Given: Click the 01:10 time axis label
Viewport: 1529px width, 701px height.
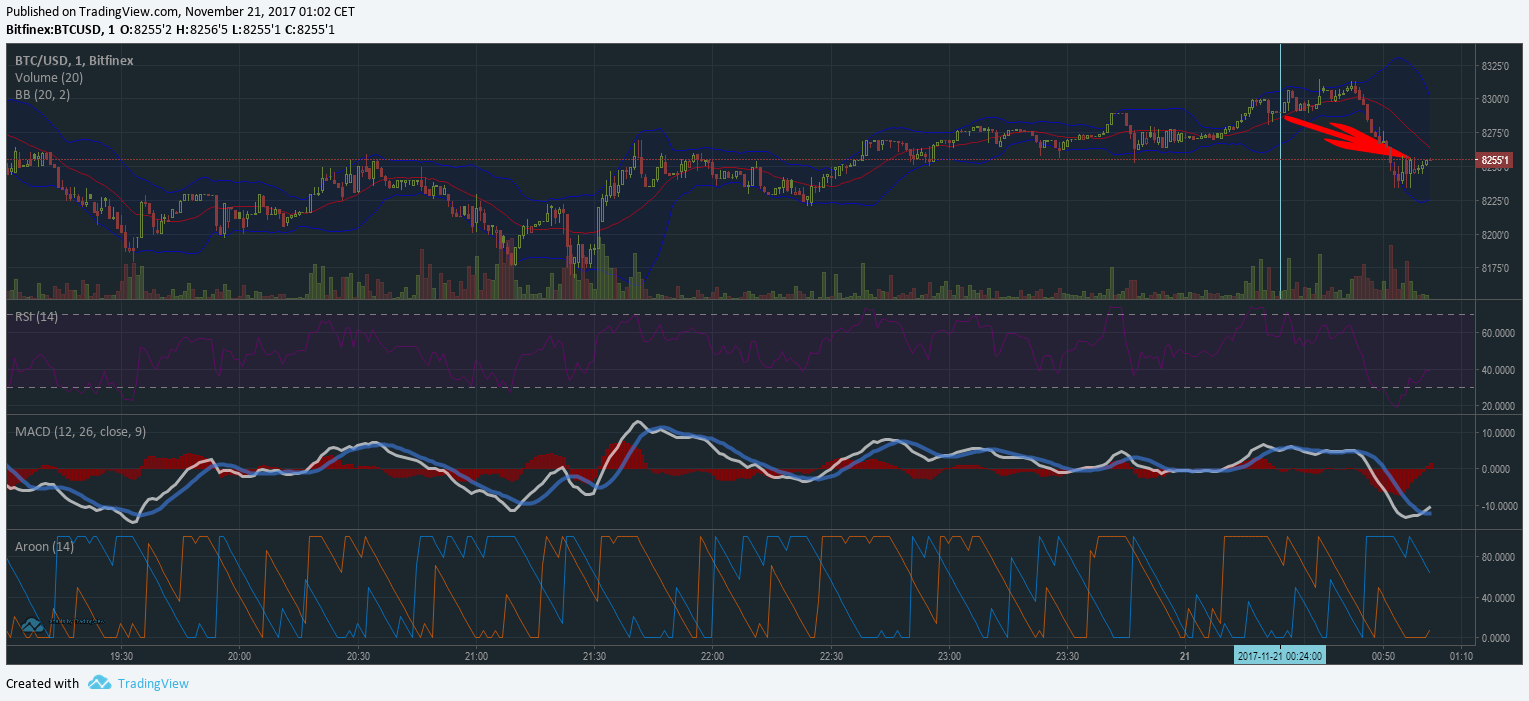Looking at the screenshot, I should point(1461,656).
